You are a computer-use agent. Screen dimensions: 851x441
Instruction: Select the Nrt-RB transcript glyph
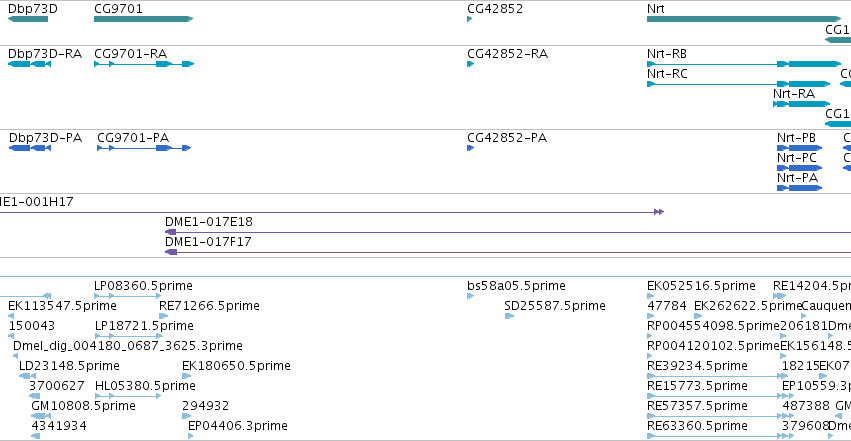[x=744, y=65]
